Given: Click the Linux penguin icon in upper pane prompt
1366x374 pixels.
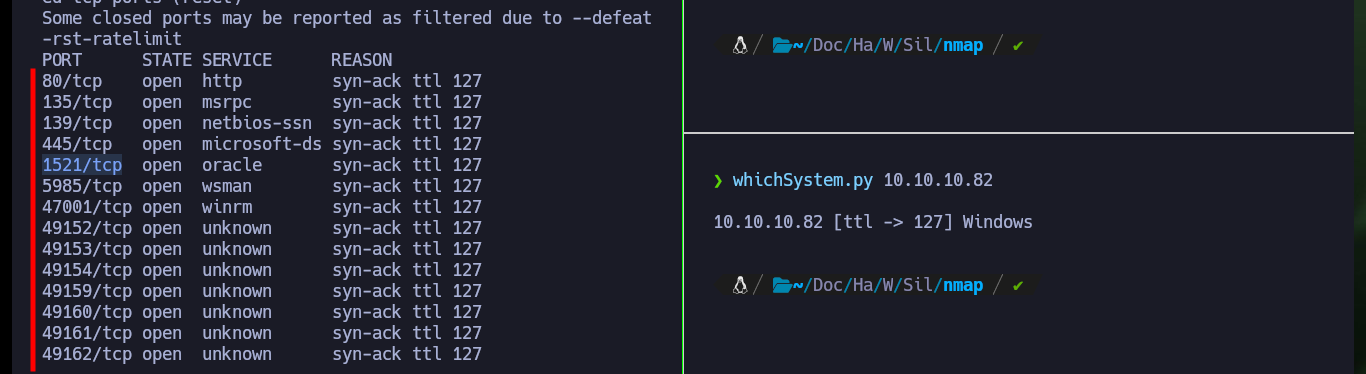Looking at the screenshot, I should [740, 46].
